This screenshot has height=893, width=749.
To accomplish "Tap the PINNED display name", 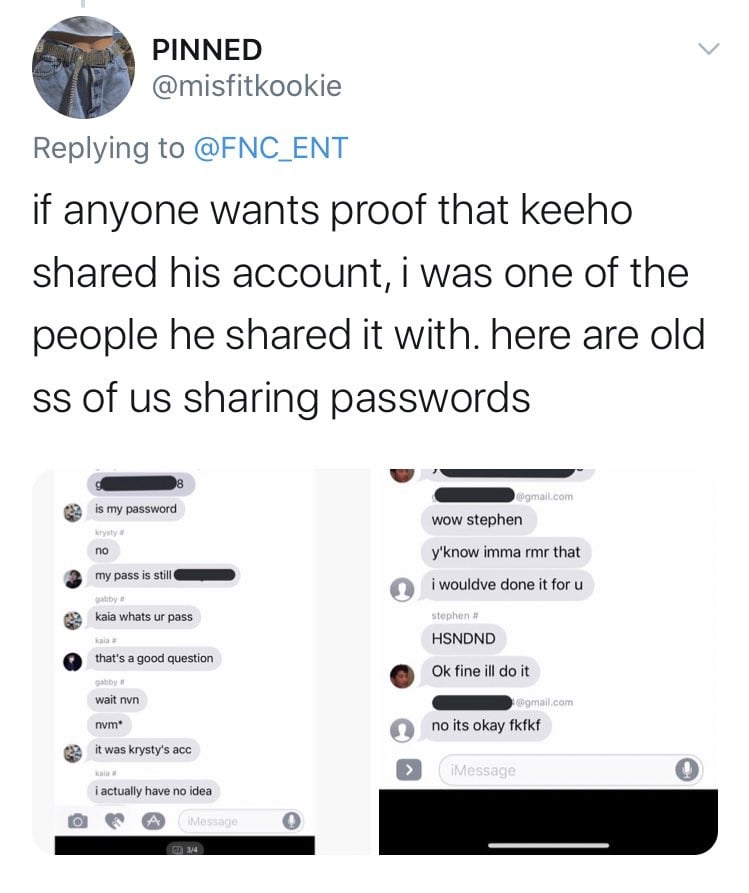I will pos(207,50).
